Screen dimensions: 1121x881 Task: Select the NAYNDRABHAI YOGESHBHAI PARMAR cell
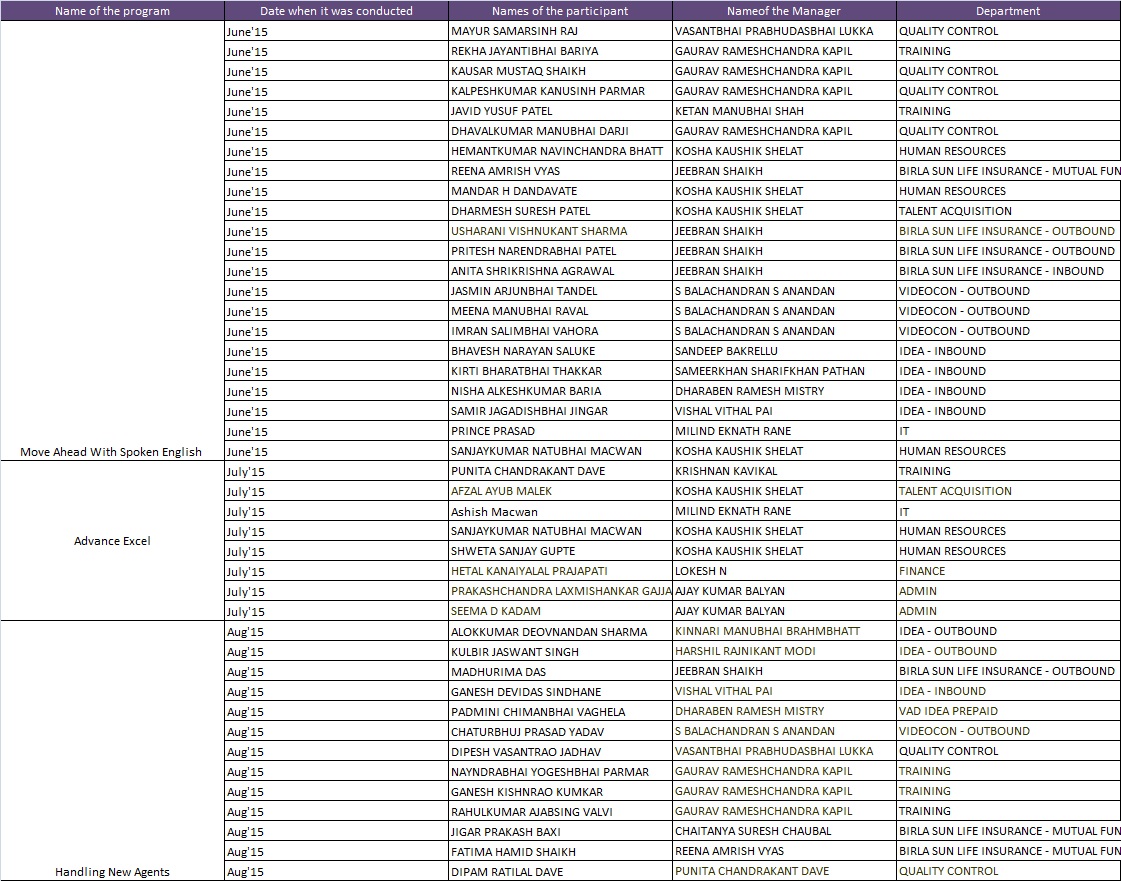tap(560, 772)
